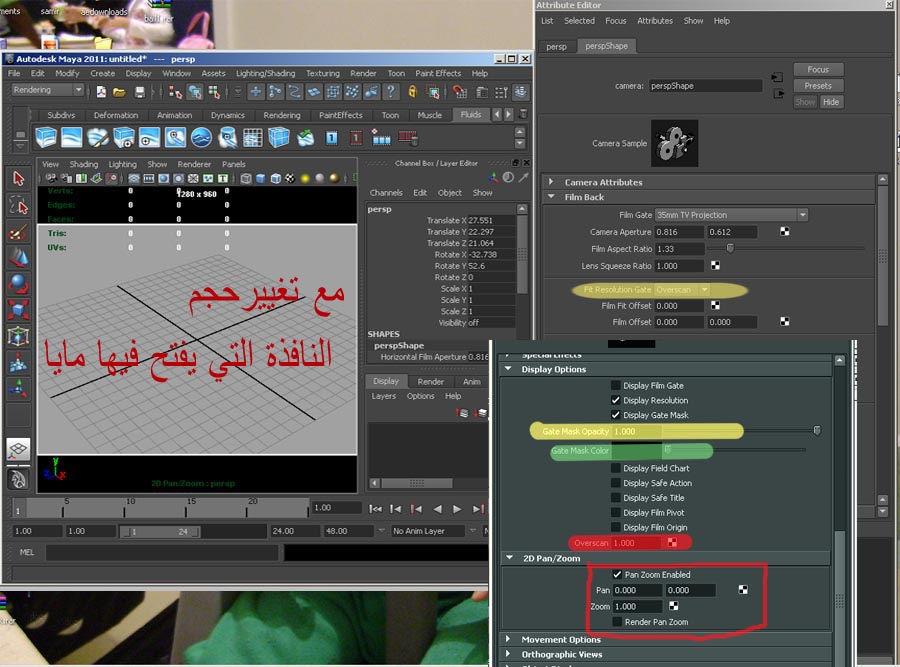Click the camera name field perspShape
Image resolution: width=900 pixels, height=667 pixels.
[705, 86]
